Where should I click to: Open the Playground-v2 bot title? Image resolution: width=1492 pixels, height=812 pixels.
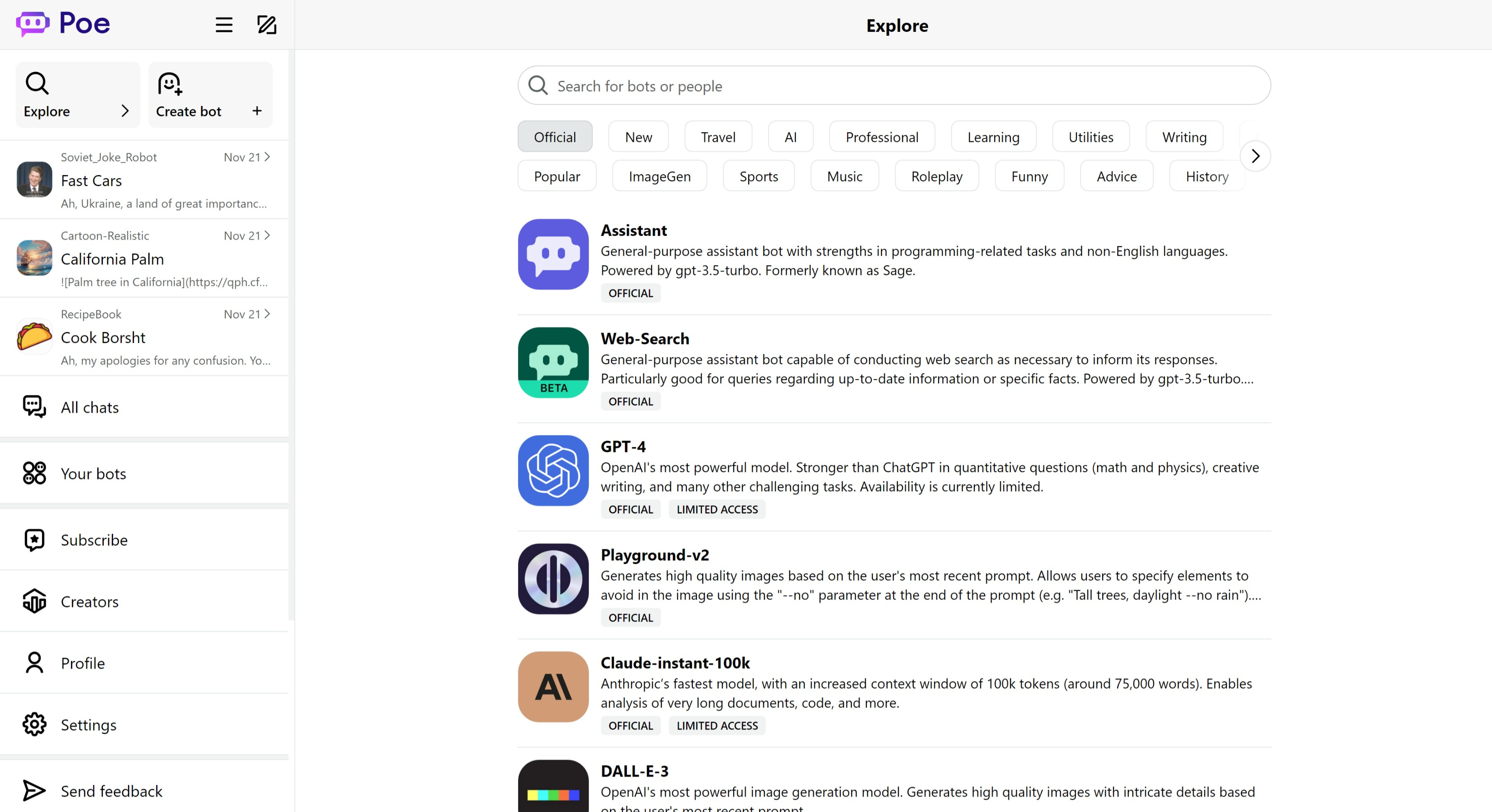(x=655, y=554)
